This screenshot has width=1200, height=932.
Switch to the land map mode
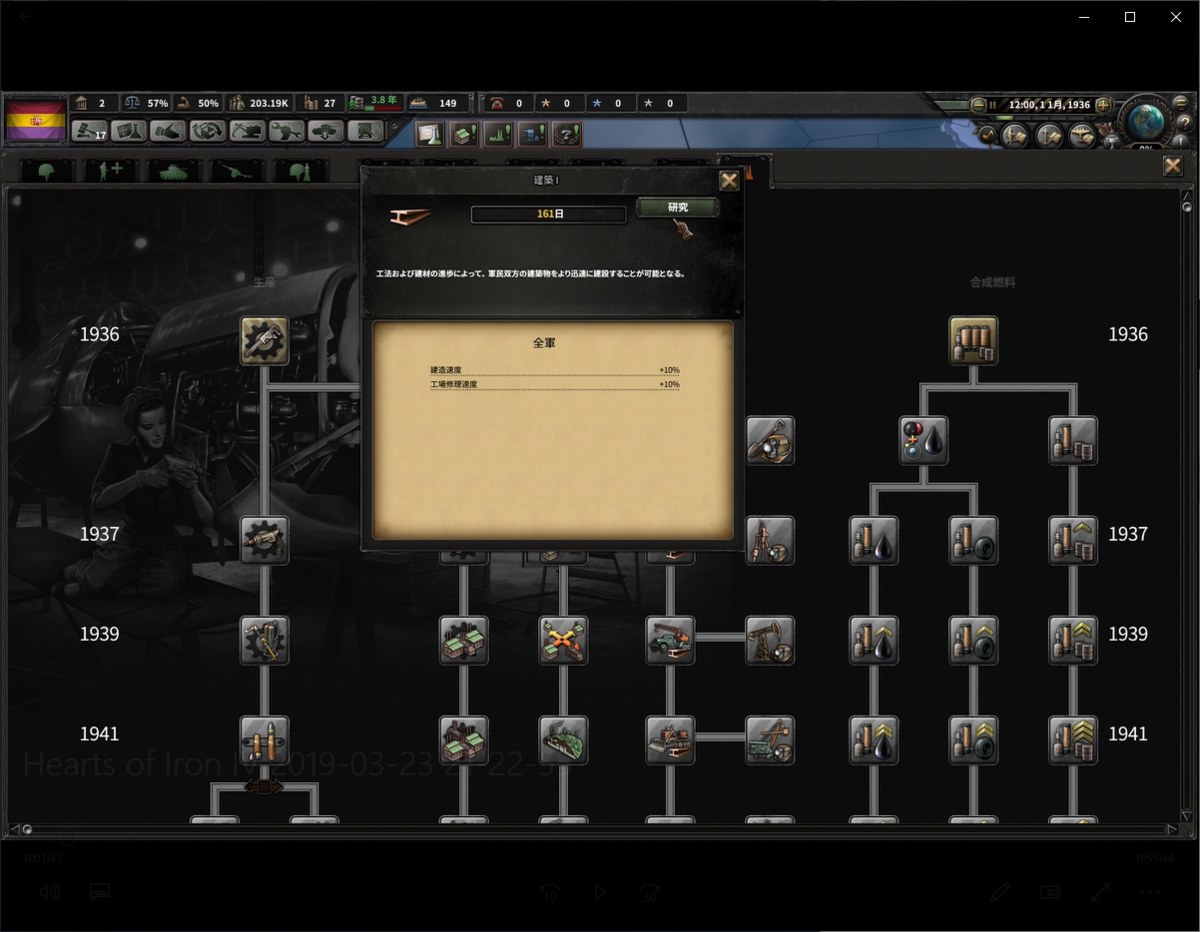pyautogui.click(x=1015, y=135)
